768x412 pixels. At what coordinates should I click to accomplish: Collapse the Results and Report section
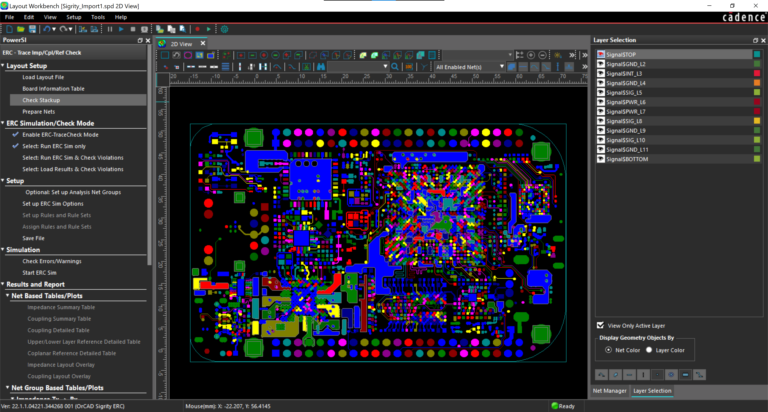[x=4, y=284]
